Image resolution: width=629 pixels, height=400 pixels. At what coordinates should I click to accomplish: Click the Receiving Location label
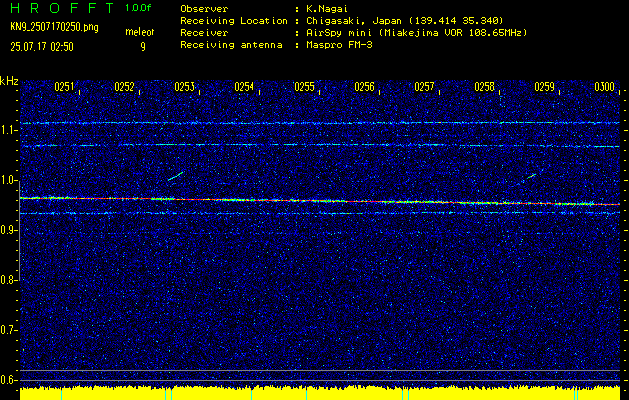pyautogui.click(x=234, y=21)
